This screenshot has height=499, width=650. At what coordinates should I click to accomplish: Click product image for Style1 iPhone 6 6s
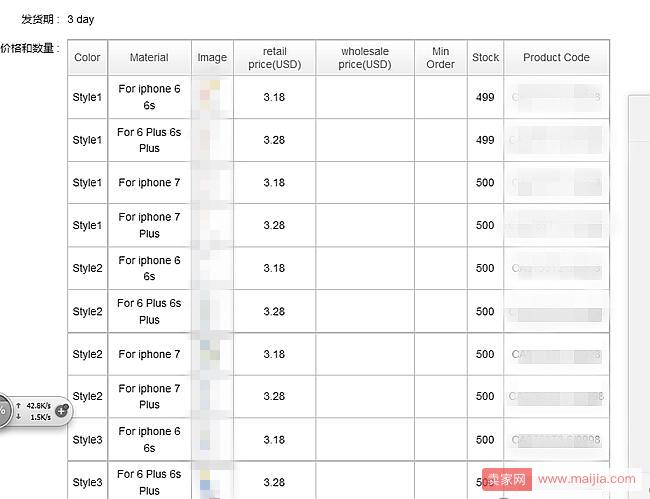point(211,97)
